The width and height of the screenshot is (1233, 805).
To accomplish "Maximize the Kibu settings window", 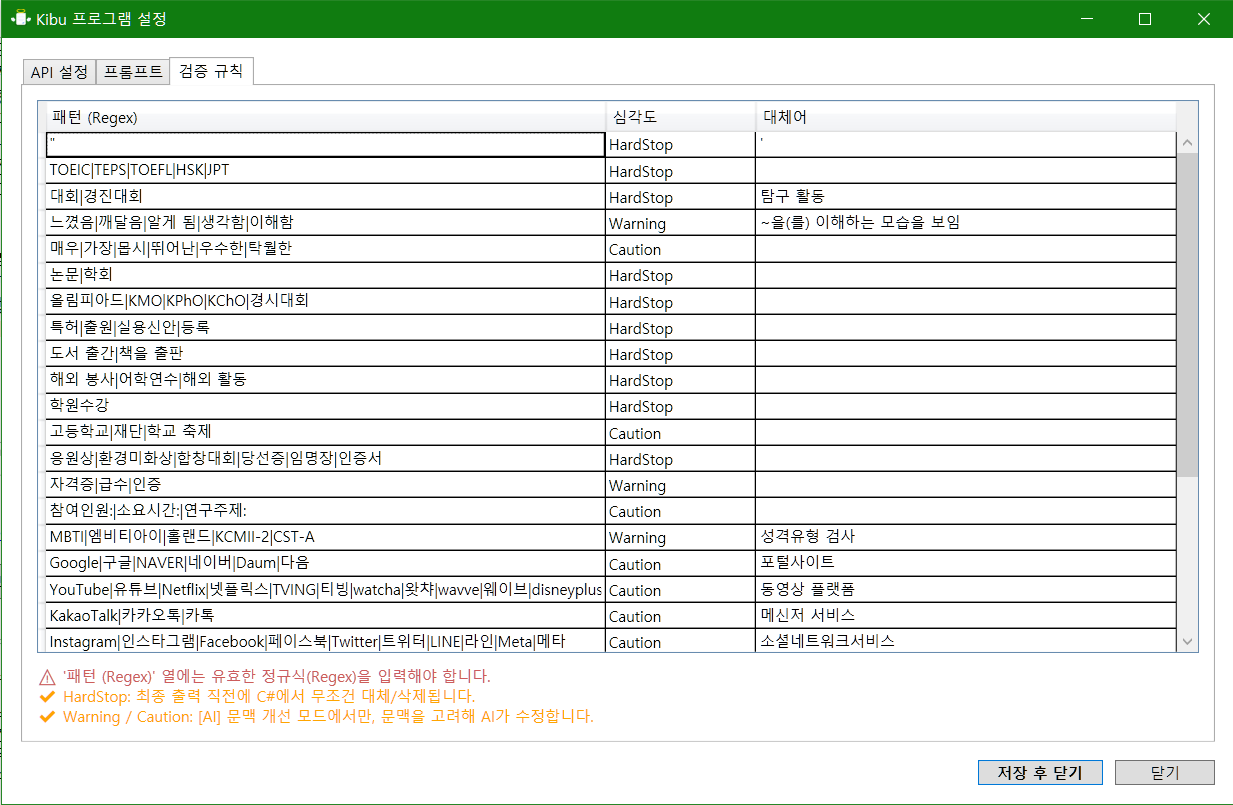I will click(x=1145, y=19).
